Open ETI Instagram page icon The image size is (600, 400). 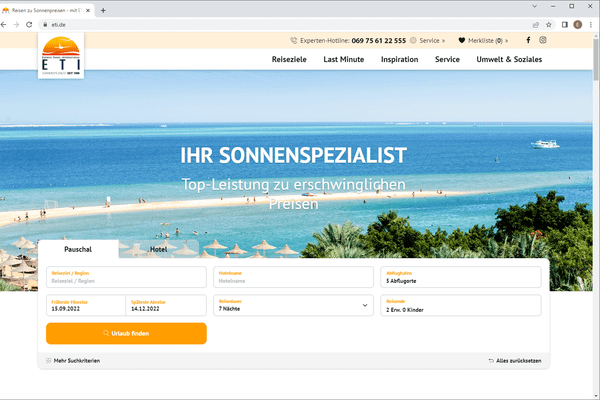click(543, 40)
